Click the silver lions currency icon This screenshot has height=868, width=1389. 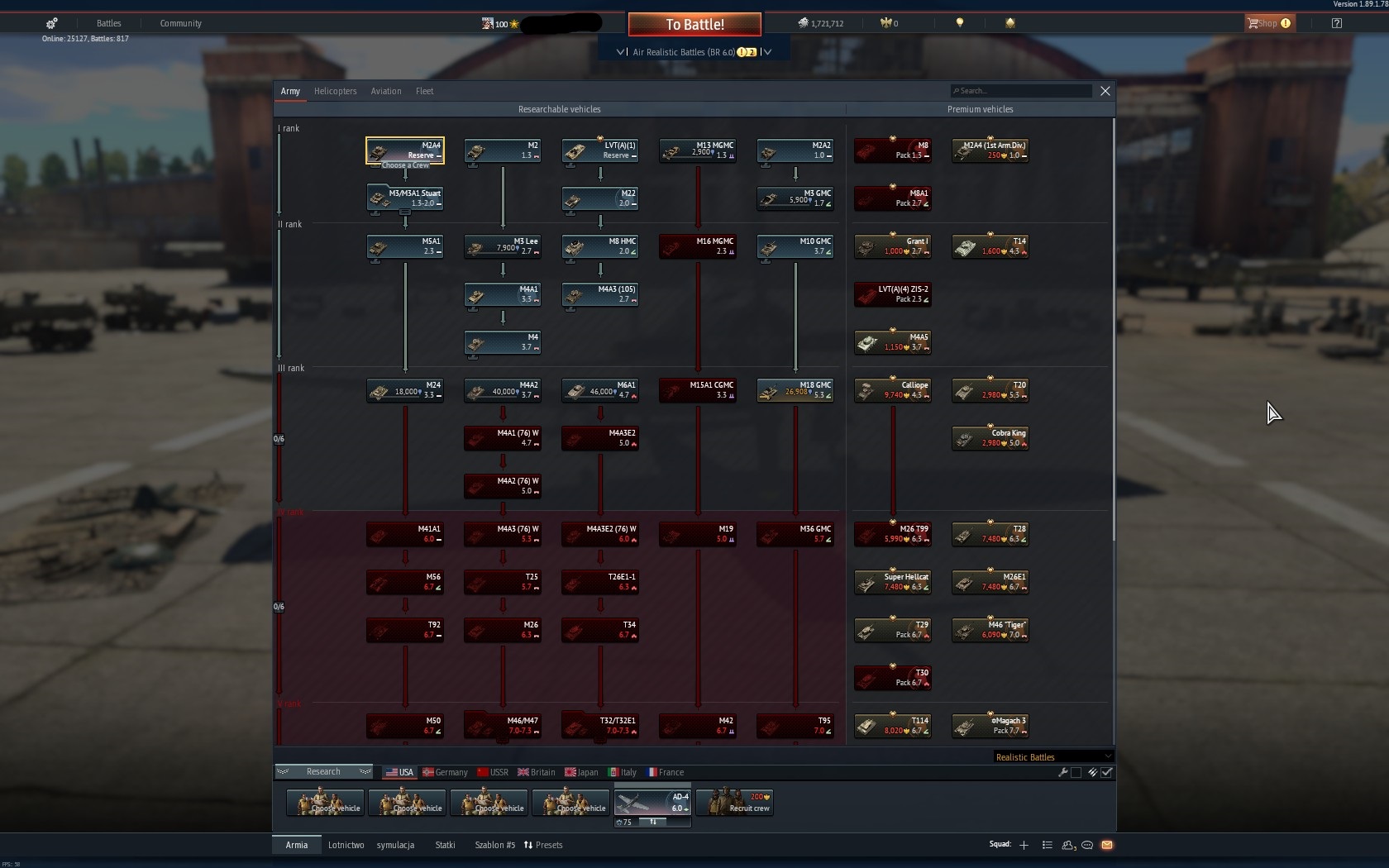(x=803, y=23)
